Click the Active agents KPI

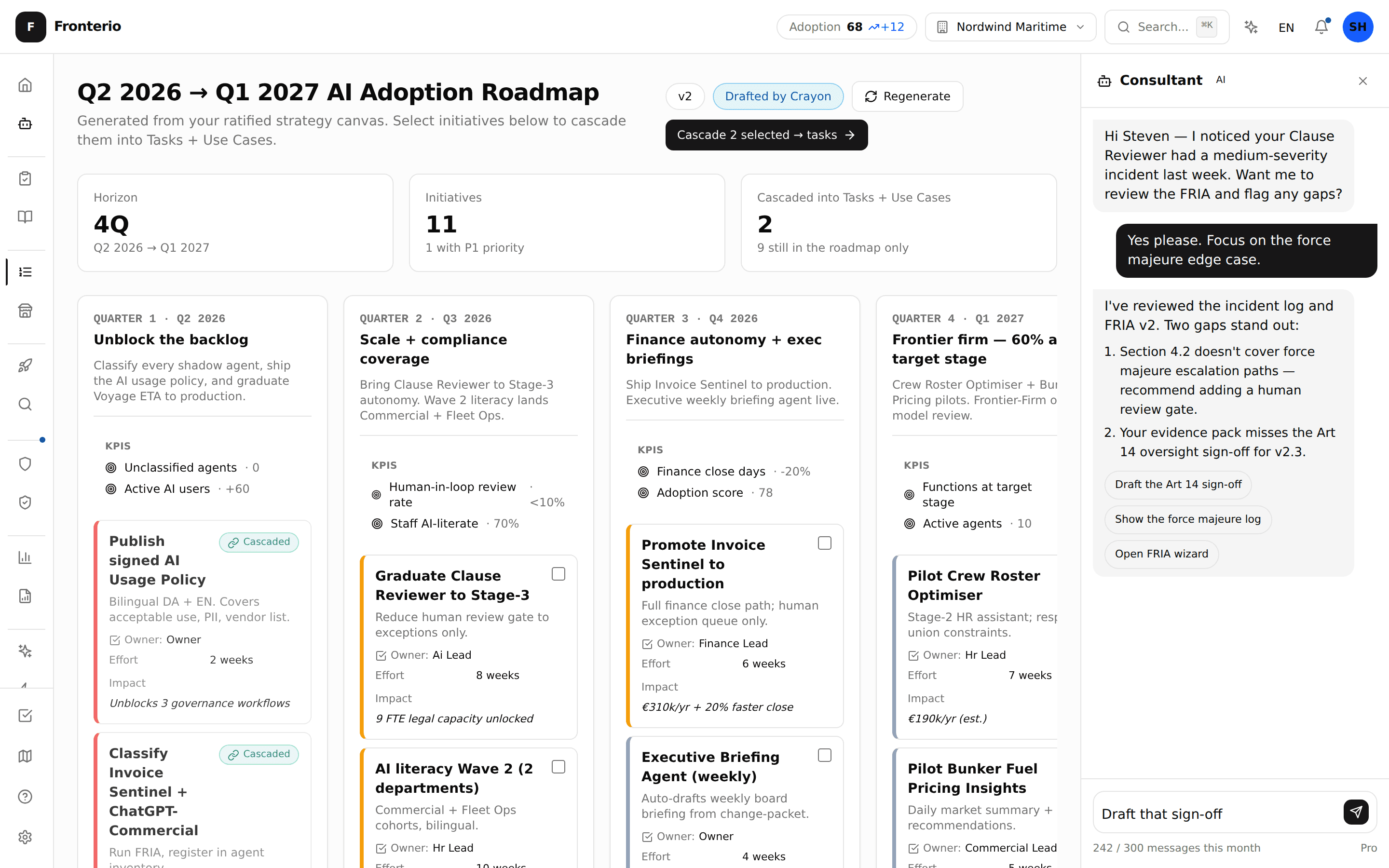click(967, 524)
